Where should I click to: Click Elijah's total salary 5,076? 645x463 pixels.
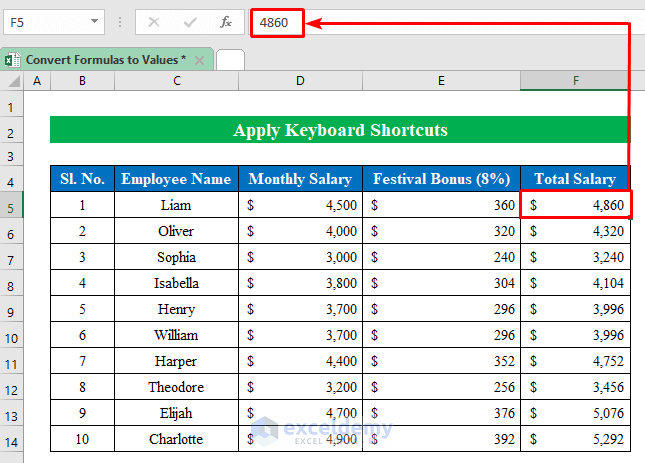click(575, 413)
